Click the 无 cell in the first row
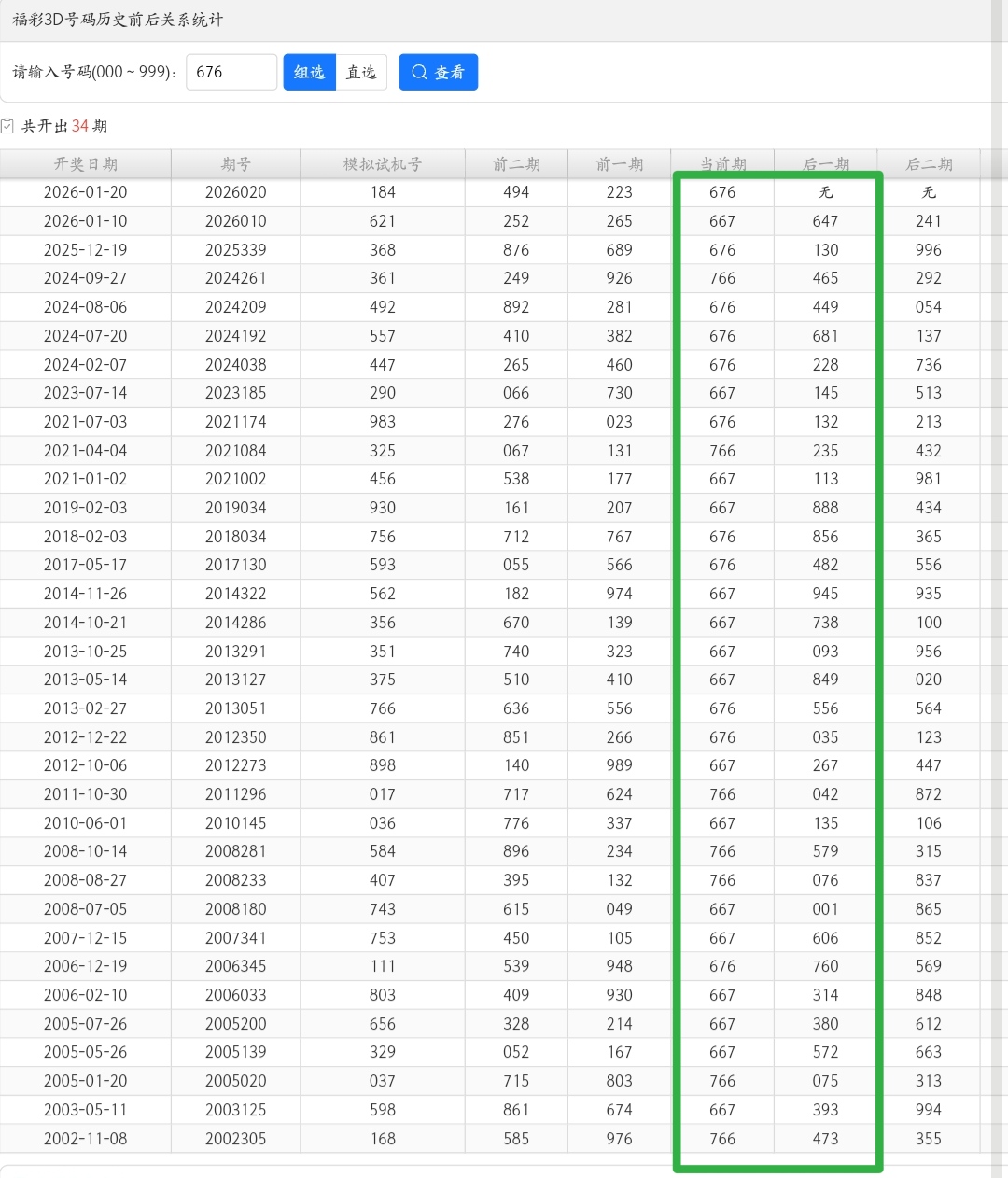This screenshot has height=1178, width=1008. point(826,192)
